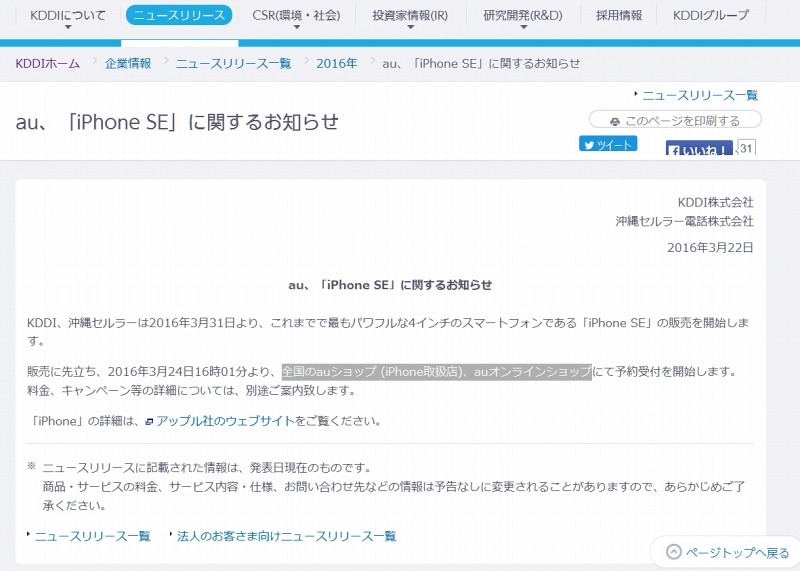Open 法人のお客さま向けニュースリリース一覧 link

tap(287, 536)
